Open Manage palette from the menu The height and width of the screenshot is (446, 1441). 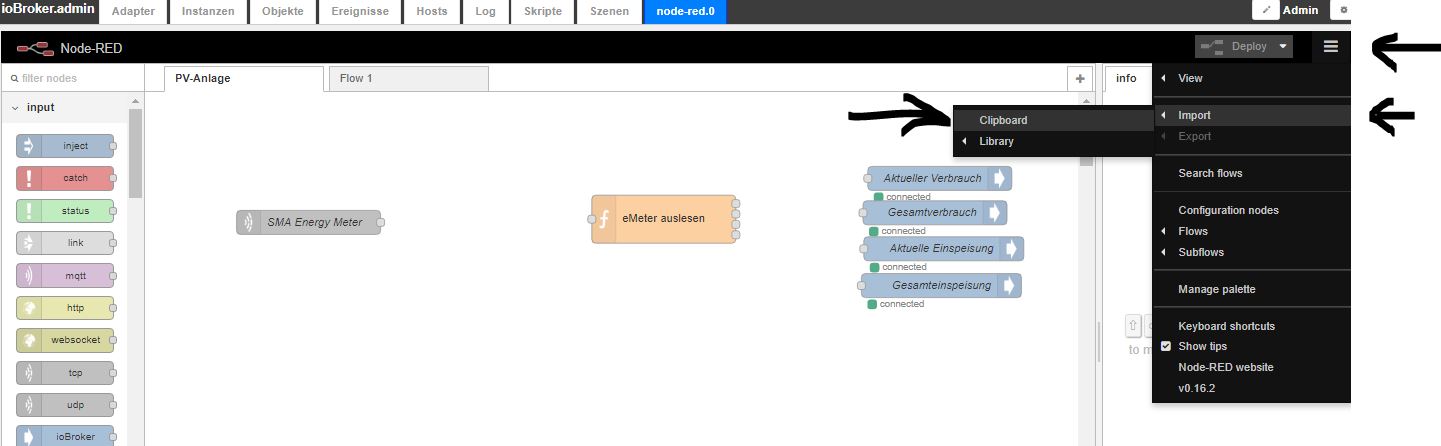tap(1251, 289)
